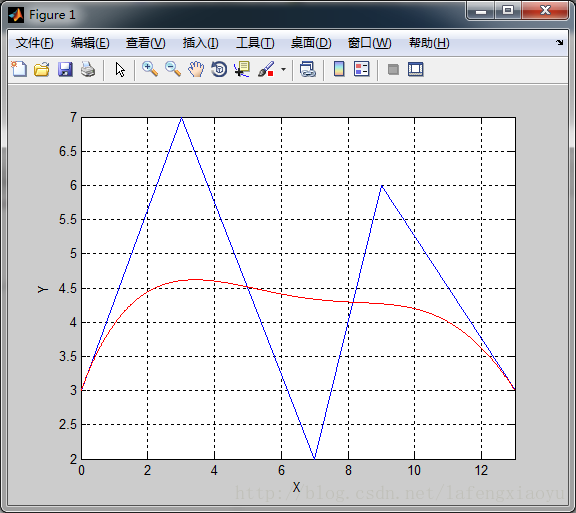Viewport: 576px width, 513px height.
Task: Click the Hide Plot Tools icon
Action: tap(393, 69)
